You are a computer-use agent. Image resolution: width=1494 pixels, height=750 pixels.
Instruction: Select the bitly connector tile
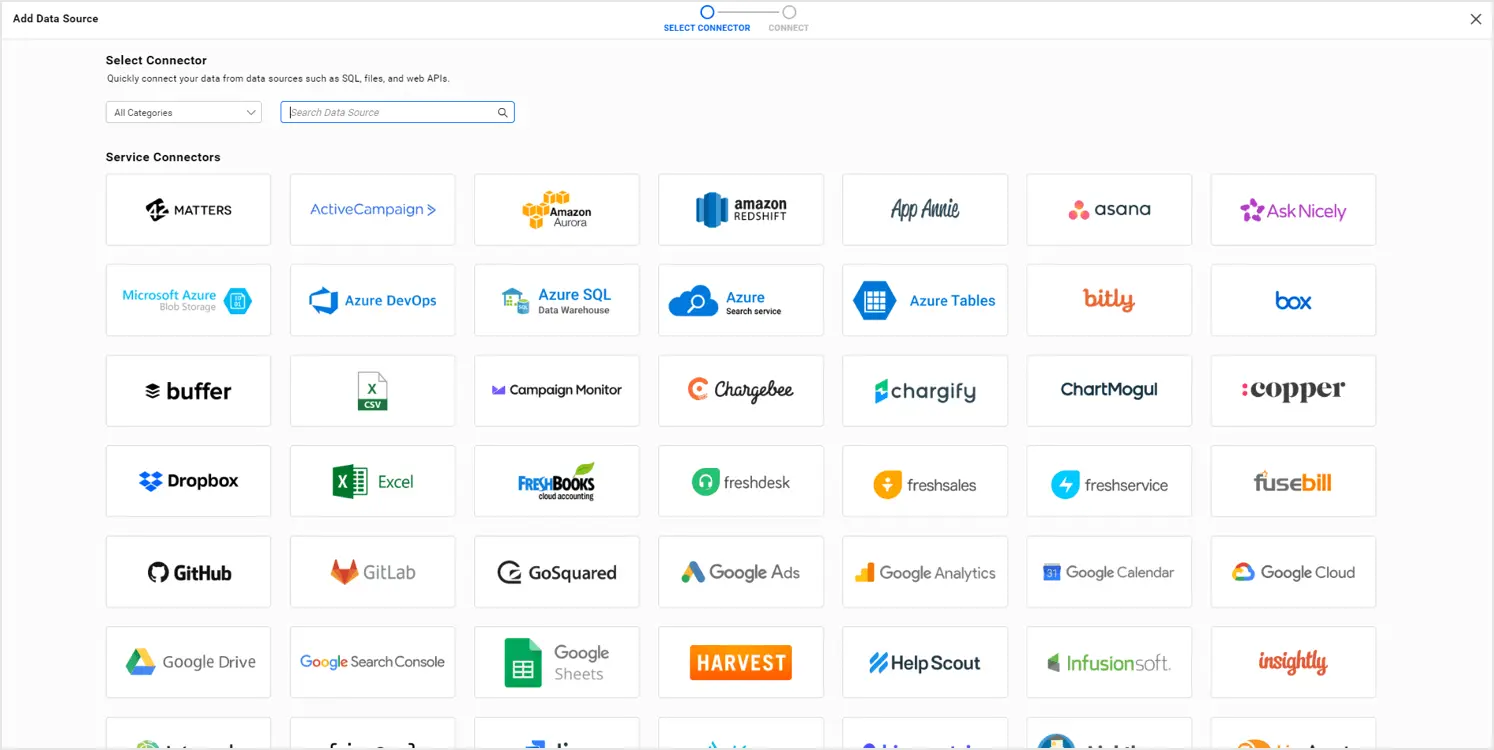tap(1108, 300)
